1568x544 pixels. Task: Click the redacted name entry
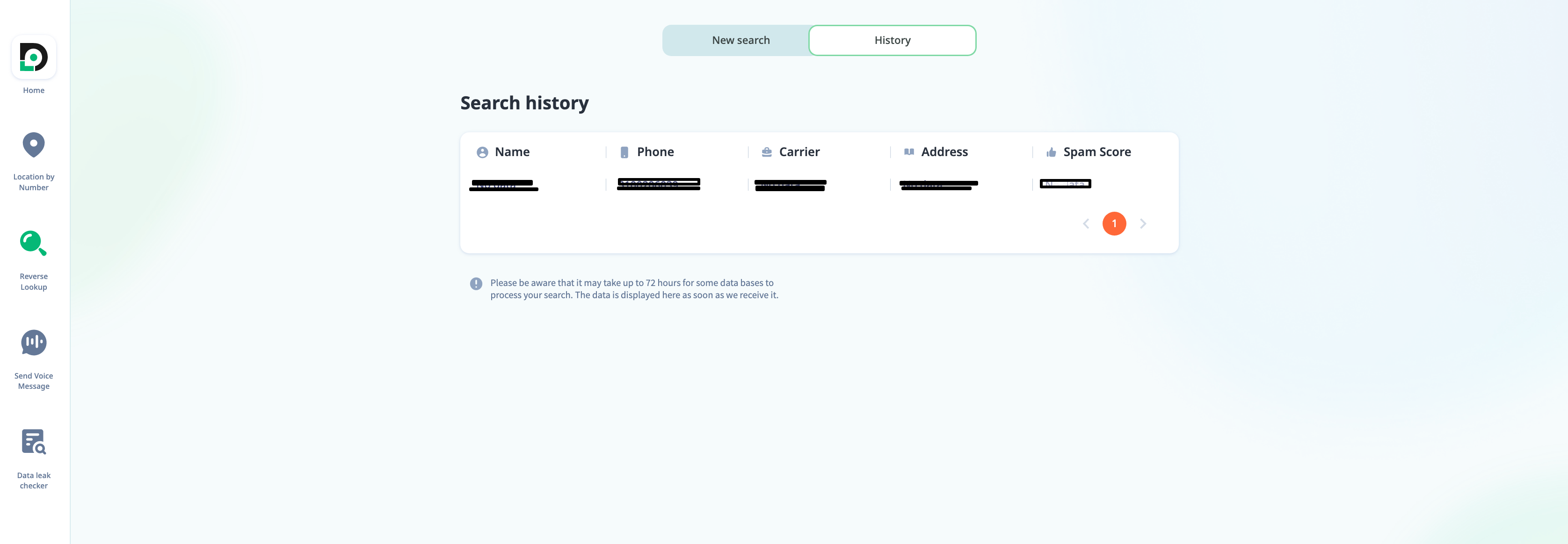pos(503,186)
